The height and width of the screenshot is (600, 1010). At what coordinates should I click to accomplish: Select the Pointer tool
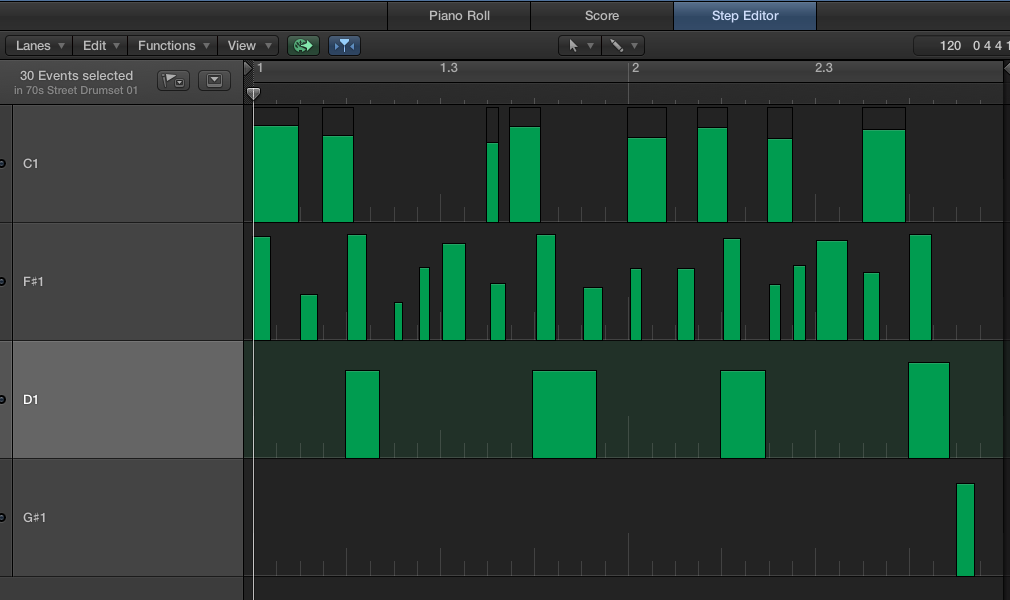point(579,46)
